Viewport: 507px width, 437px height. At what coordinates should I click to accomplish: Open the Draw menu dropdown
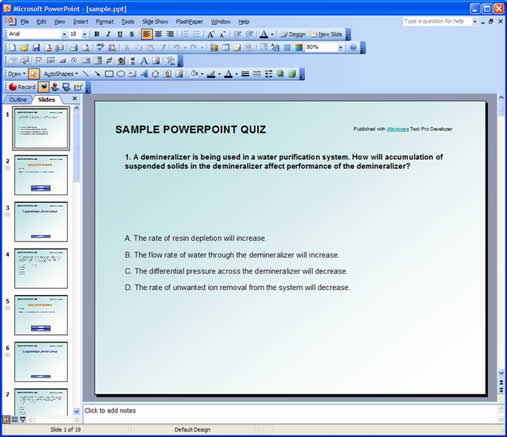coord(17,74)
